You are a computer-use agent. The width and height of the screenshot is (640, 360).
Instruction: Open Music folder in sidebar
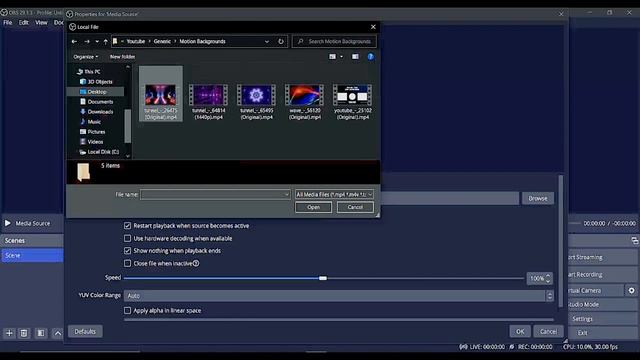[91, 122]
